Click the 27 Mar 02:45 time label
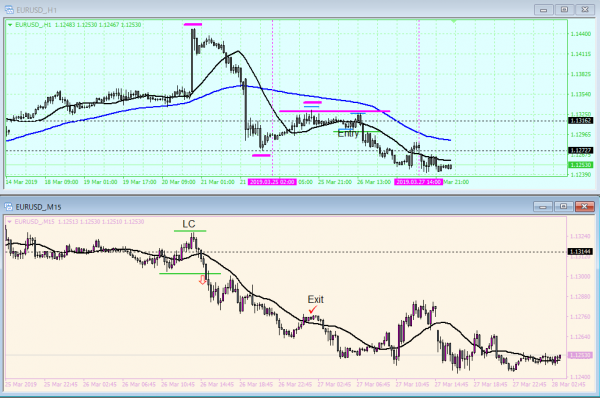The image size is (600, 398). pyautogui.click(x=334, y=384)
